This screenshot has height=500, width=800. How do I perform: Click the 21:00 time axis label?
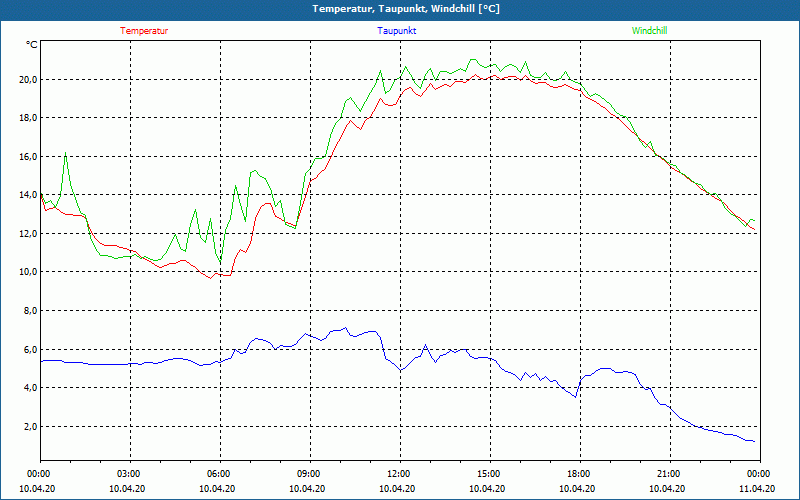[667, 474]
